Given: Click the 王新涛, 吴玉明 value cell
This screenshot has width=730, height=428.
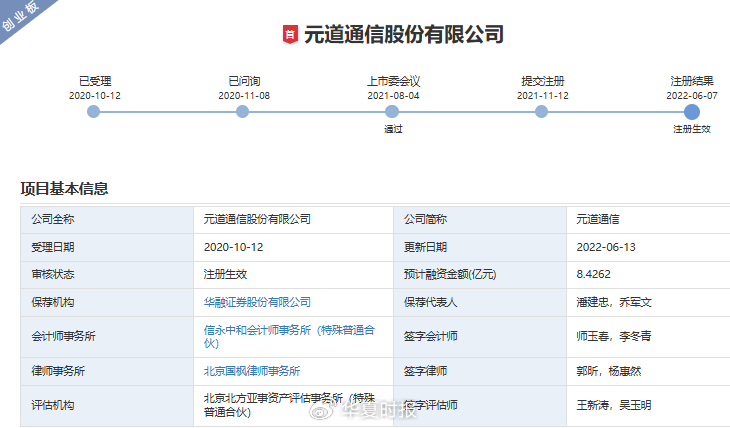Looking at the screenshot, I should [649, 406].
